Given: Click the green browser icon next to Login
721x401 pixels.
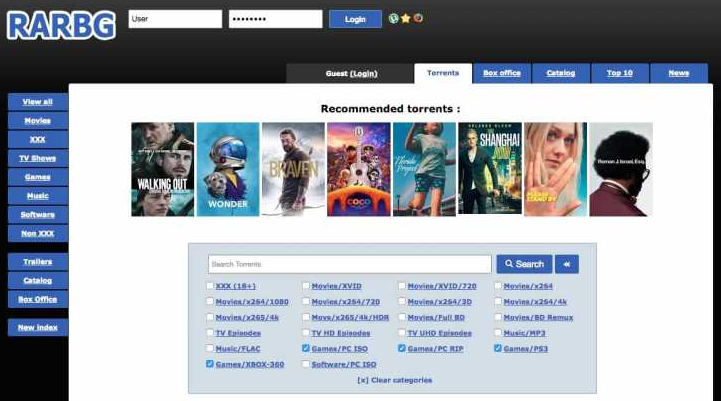Looking at the screenshot, I should [x=394, y=18].
